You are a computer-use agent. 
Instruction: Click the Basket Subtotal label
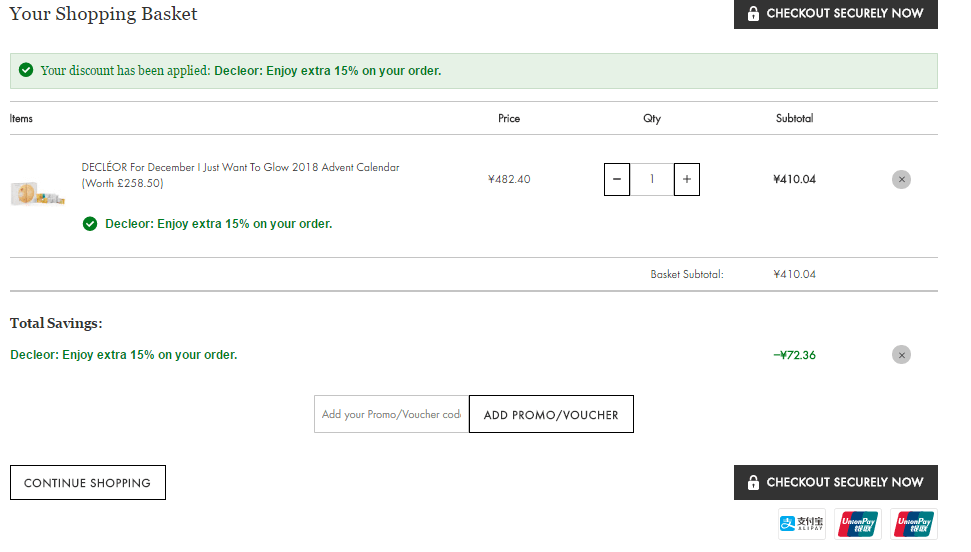pos(687,274)
